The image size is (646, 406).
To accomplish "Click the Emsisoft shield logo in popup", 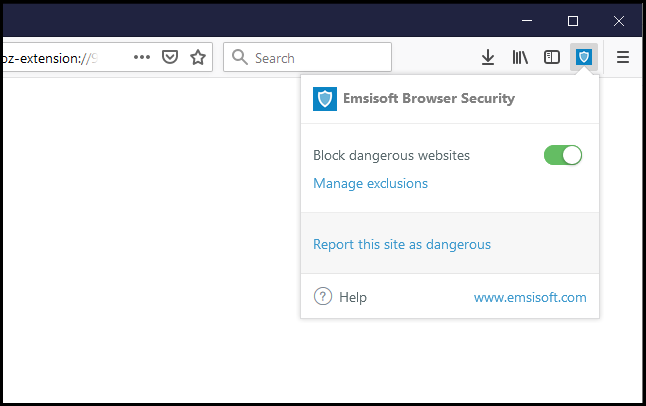I will (x=325, y=99).
